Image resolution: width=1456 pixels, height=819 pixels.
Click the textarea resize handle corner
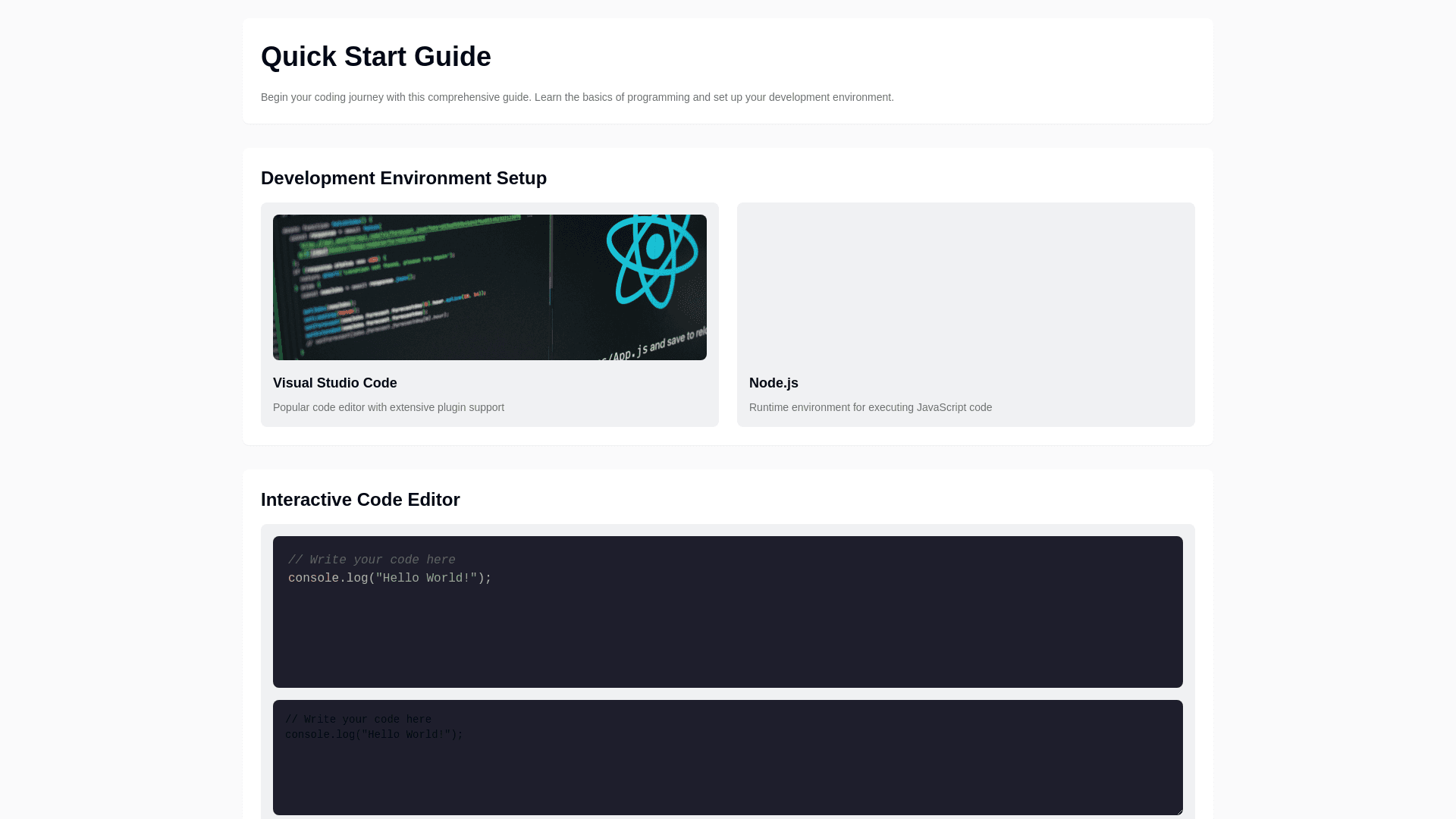[x=1178, y=811]
